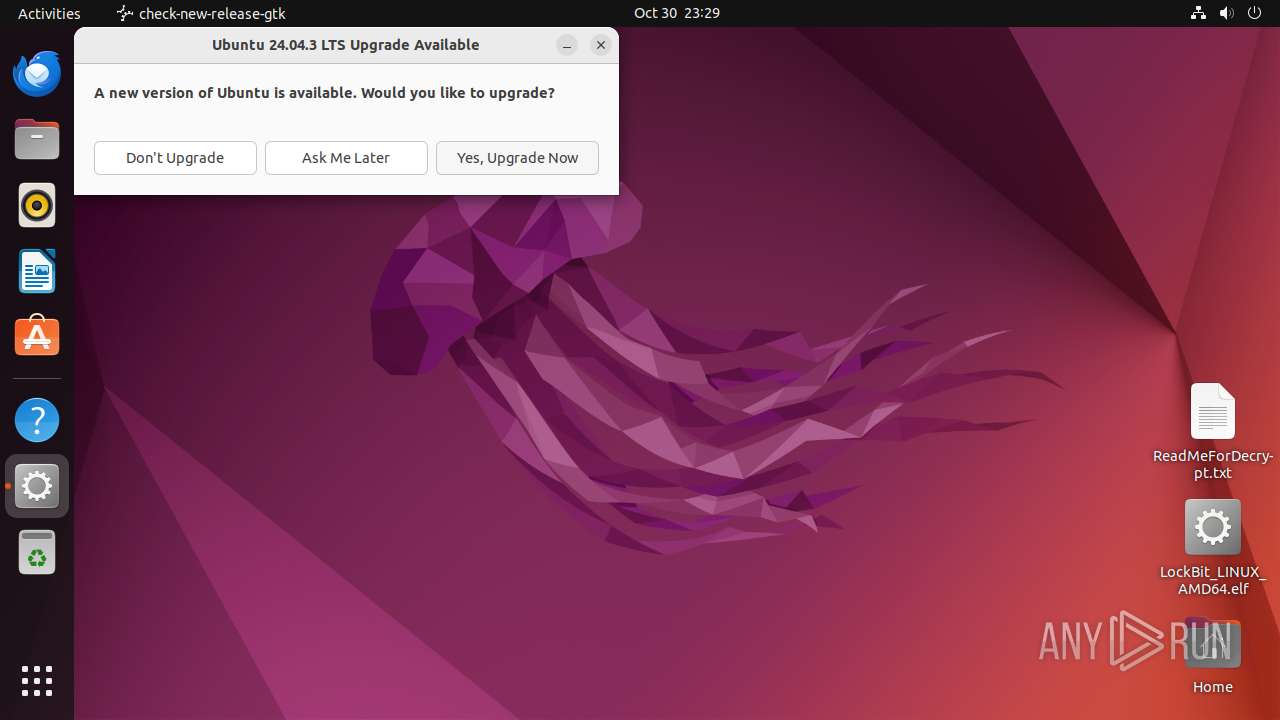This screenshot has width=1280, height=720.
Task: Open the Trash in the dock
Action: [37, 552]
